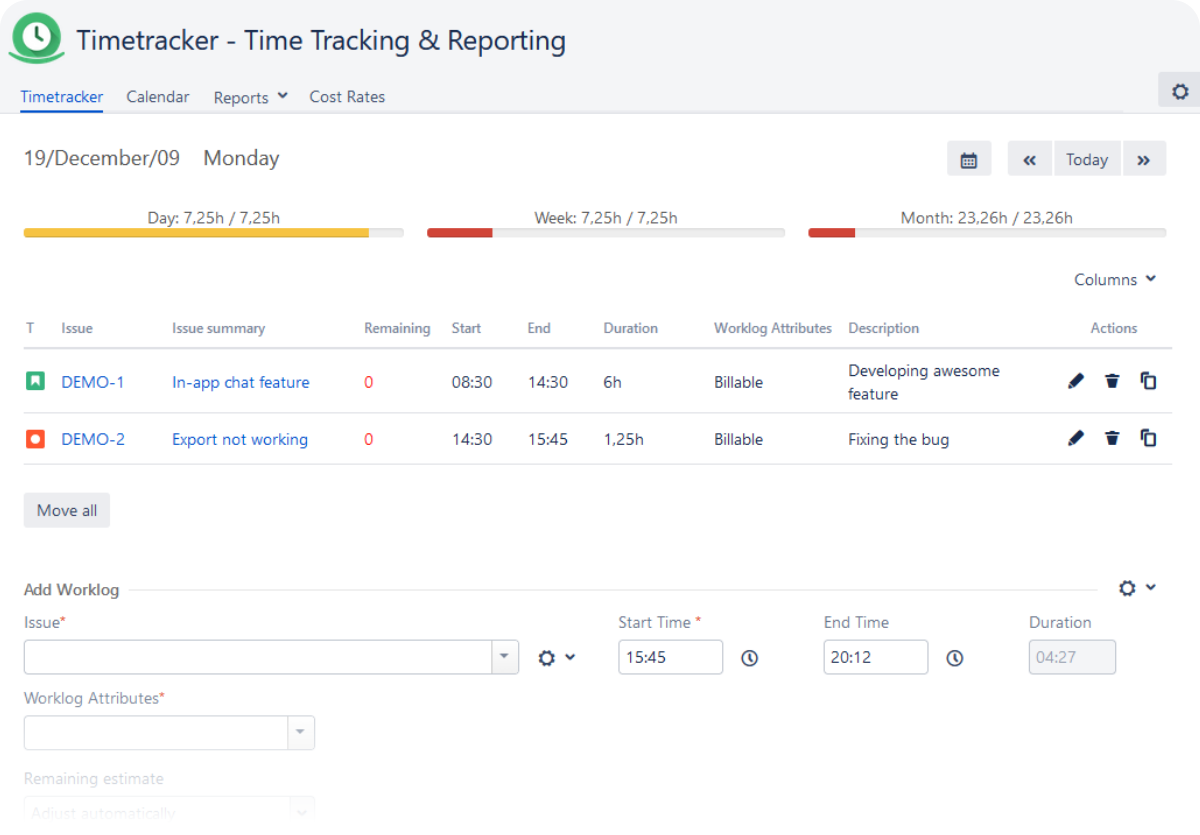1200x835 pixels.
Task: Click the 'Duration' column header
Action: [631, 328]
